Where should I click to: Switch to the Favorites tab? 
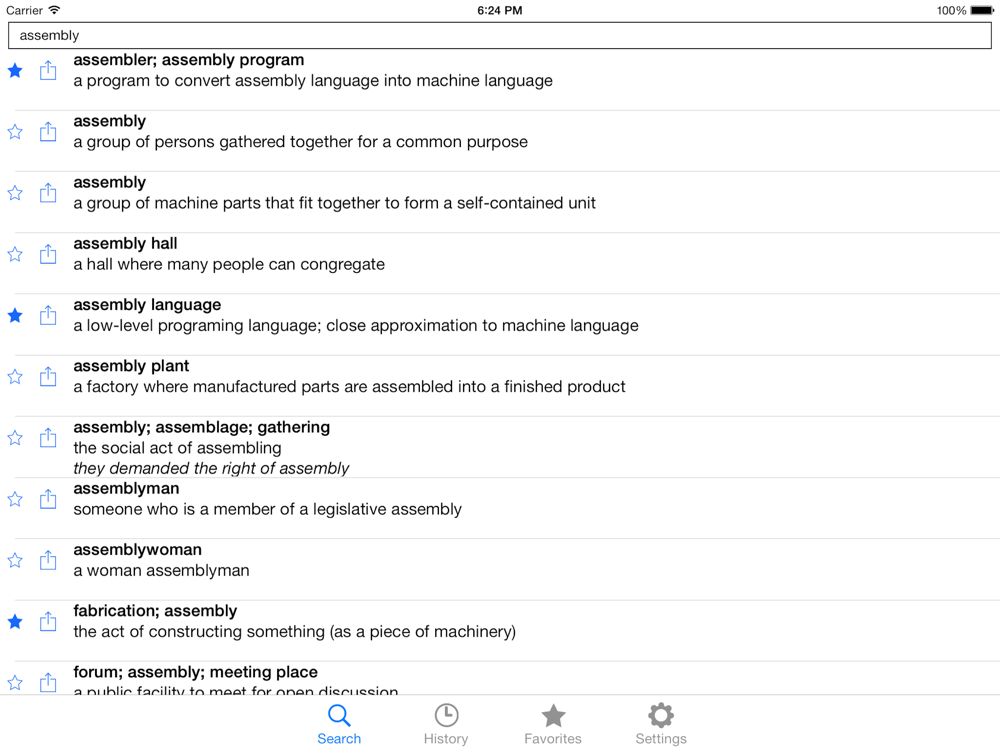(x=553, y=724)
